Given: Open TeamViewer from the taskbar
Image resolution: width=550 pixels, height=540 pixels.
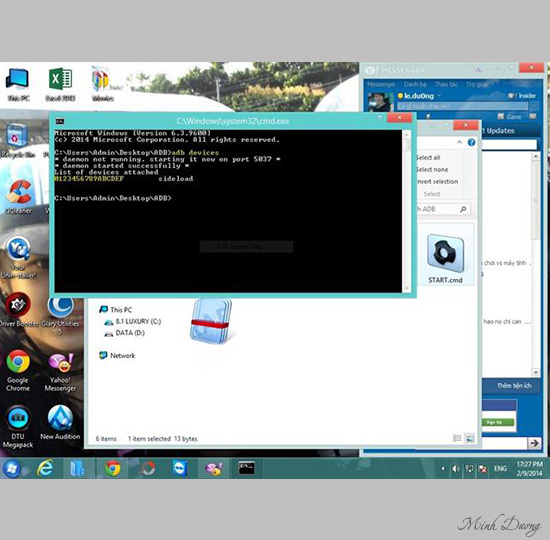Looking at the screenshot, I should tap(180, 468).
